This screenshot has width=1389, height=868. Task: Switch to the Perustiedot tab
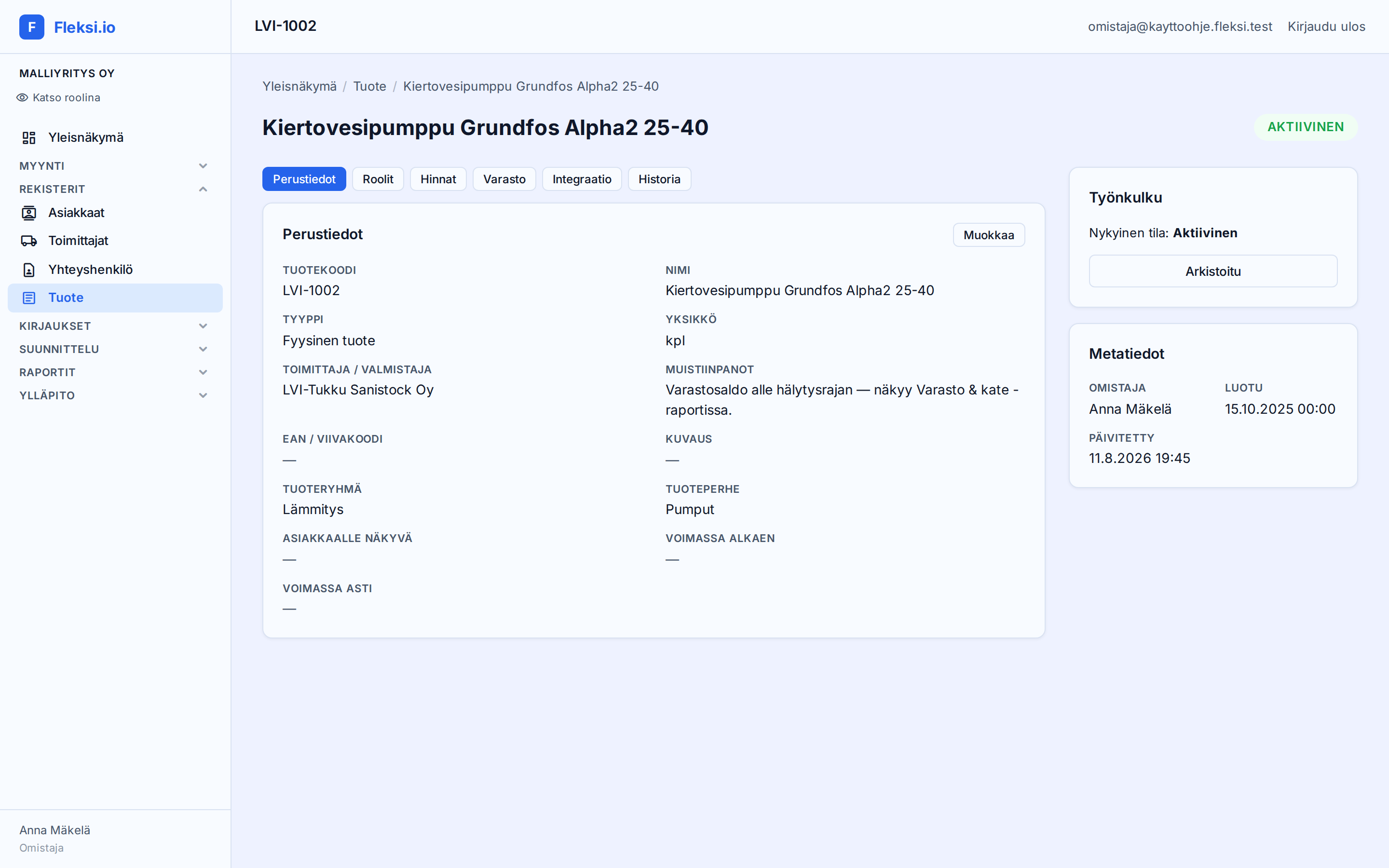pyautogui.click(x=304, y=179)
